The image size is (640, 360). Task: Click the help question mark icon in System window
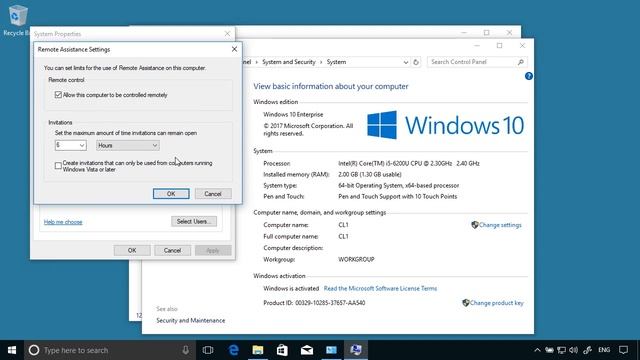point(529,76)
